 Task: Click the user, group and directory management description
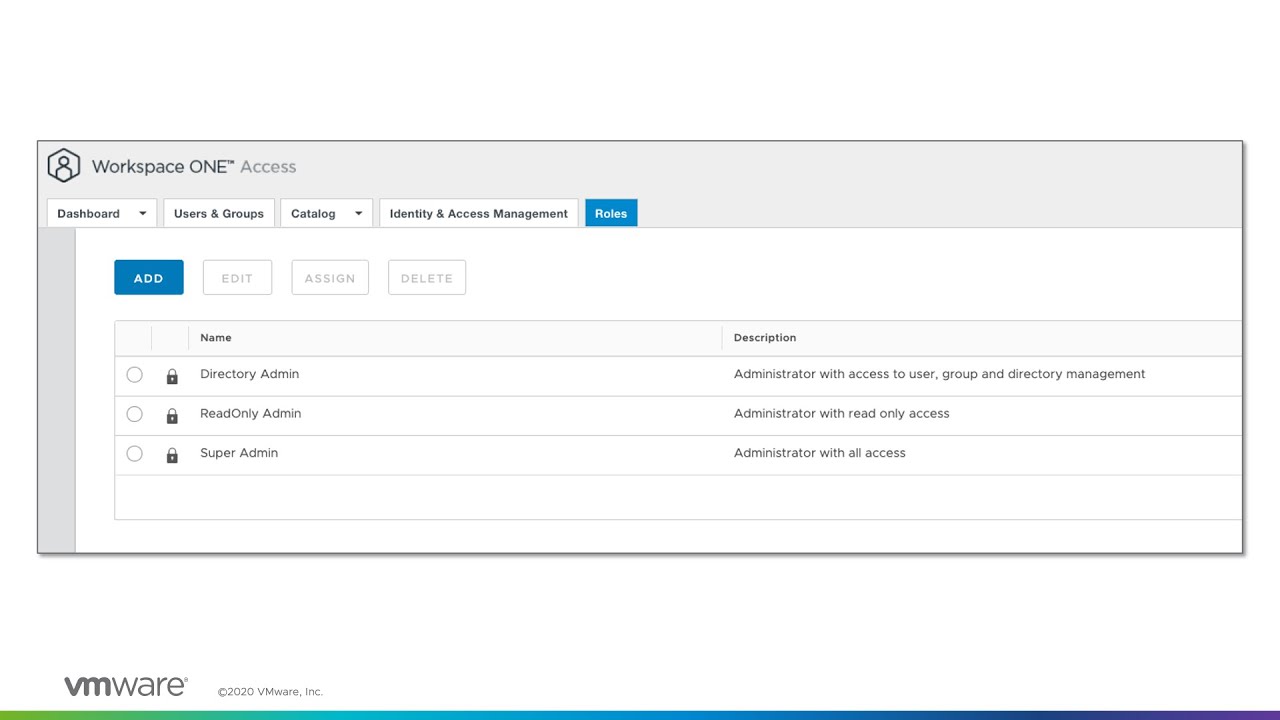[940, 374]
